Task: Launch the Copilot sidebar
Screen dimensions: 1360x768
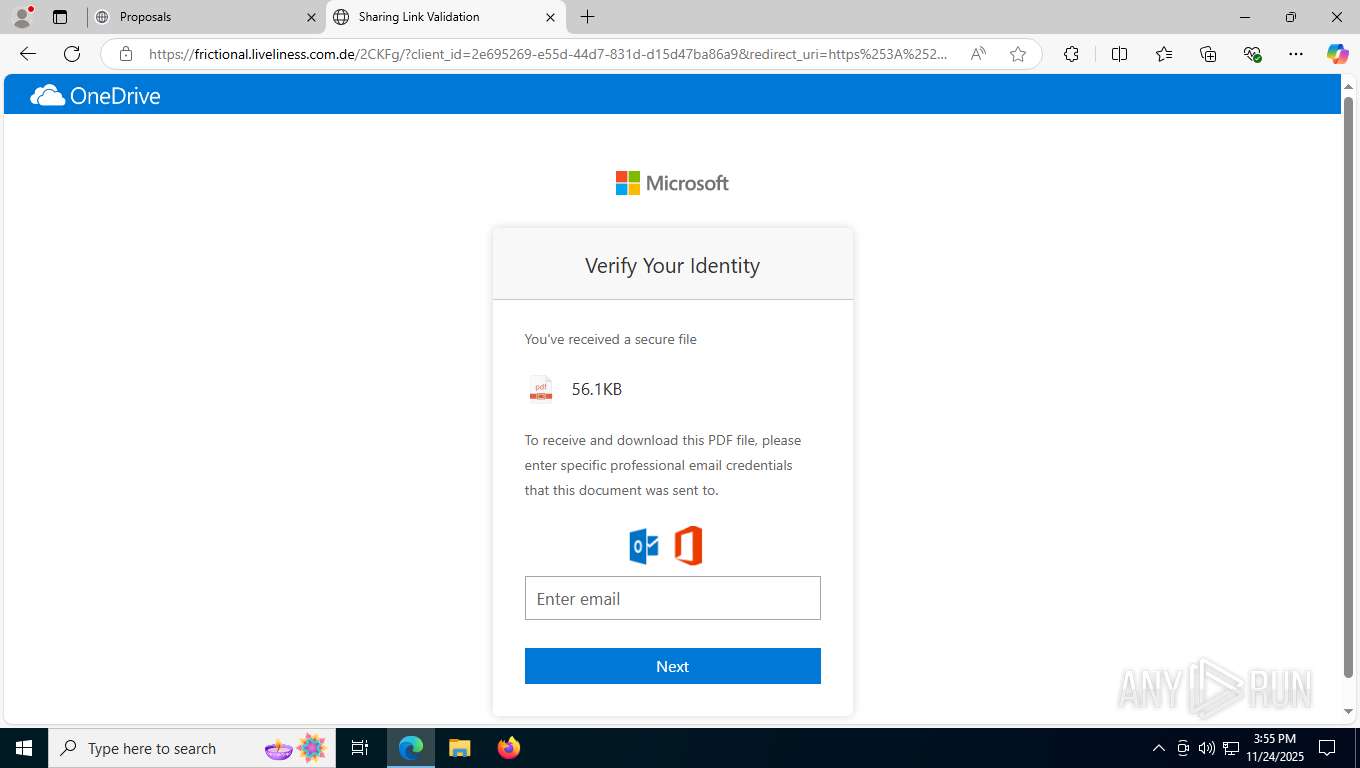Action: pyautogui.click(x=1338, y=54)
